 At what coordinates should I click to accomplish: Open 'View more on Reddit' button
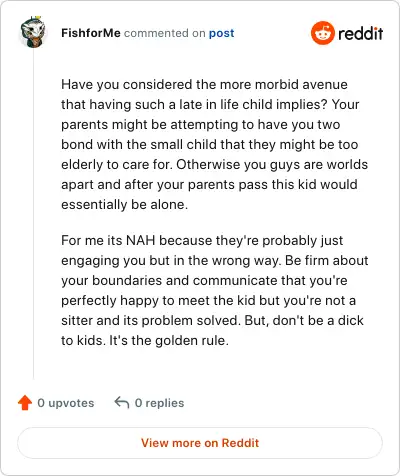200,443
